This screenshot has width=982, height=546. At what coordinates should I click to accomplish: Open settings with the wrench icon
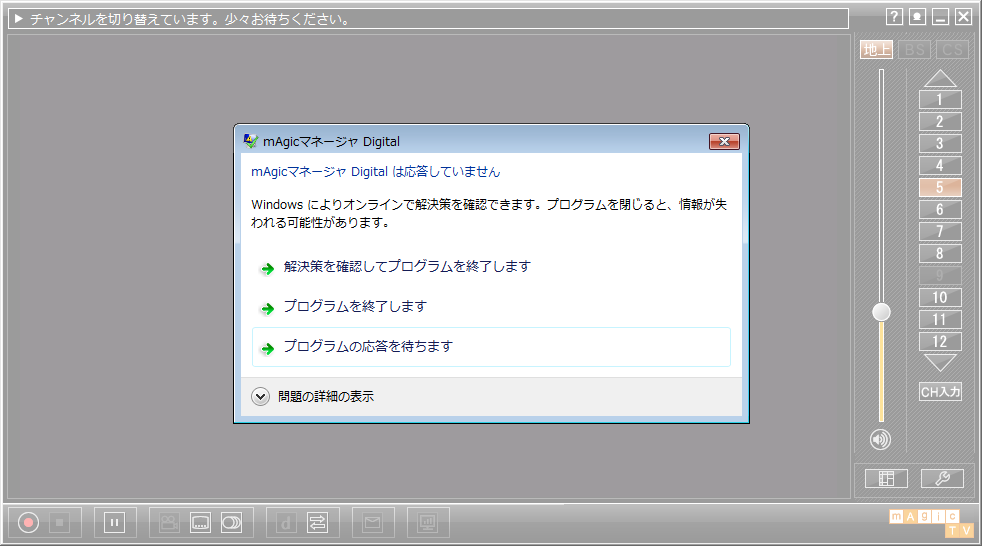(x=942, y=479)
